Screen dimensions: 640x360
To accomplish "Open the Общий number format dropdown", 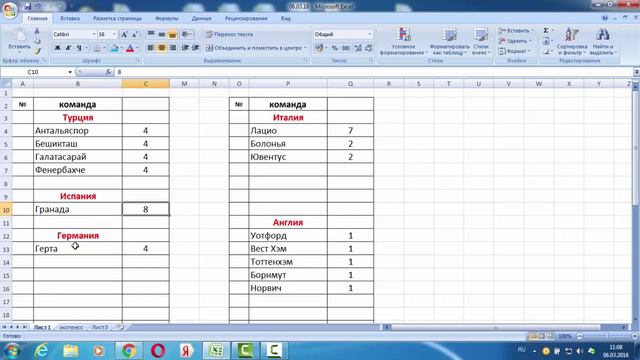I will [370, 34].
